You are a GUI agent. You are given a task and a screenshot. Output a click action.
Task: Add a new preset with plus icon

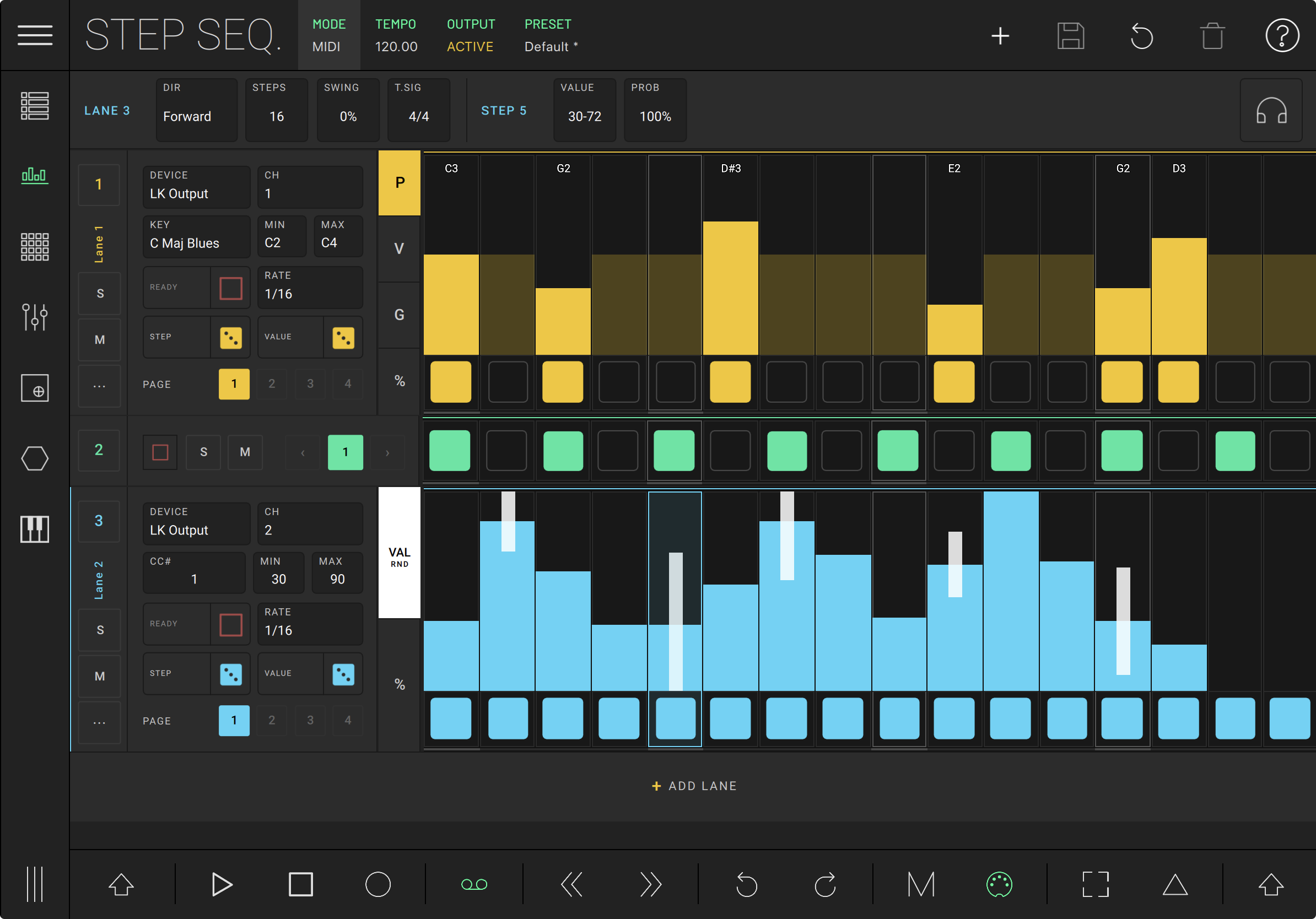click(1000, 36)
